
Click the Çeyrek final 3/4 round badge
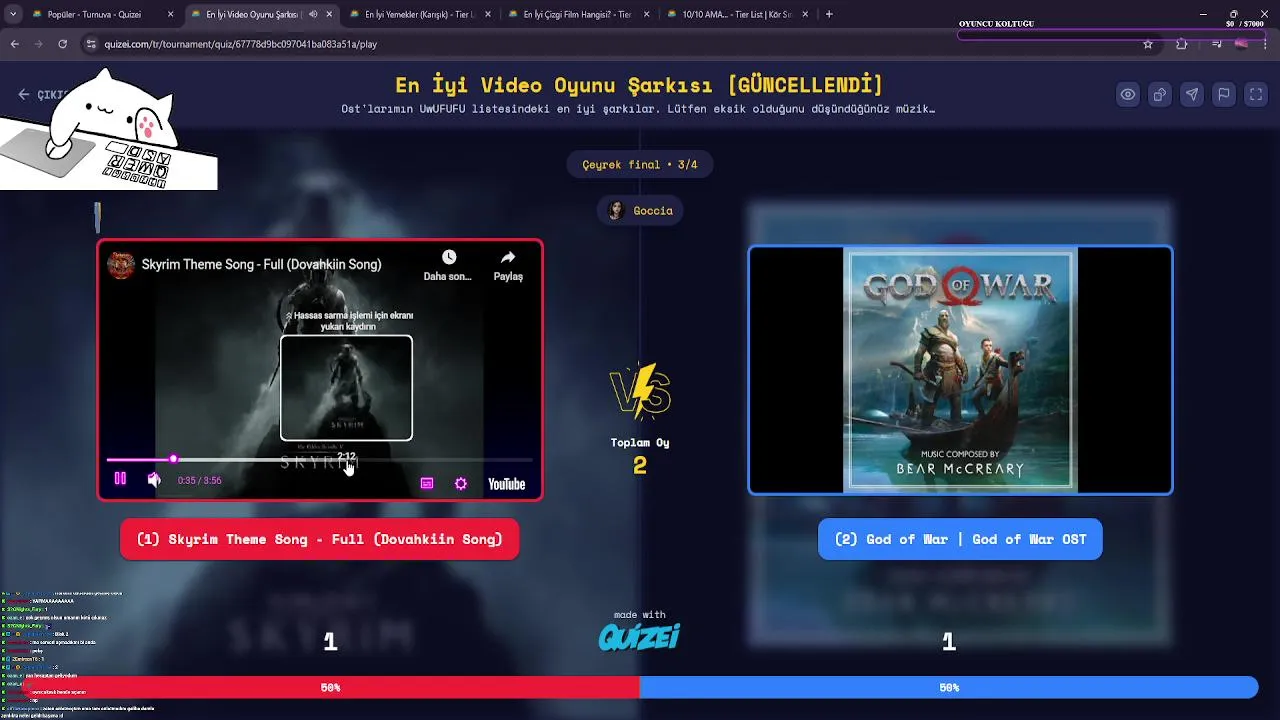pos(640,165)
